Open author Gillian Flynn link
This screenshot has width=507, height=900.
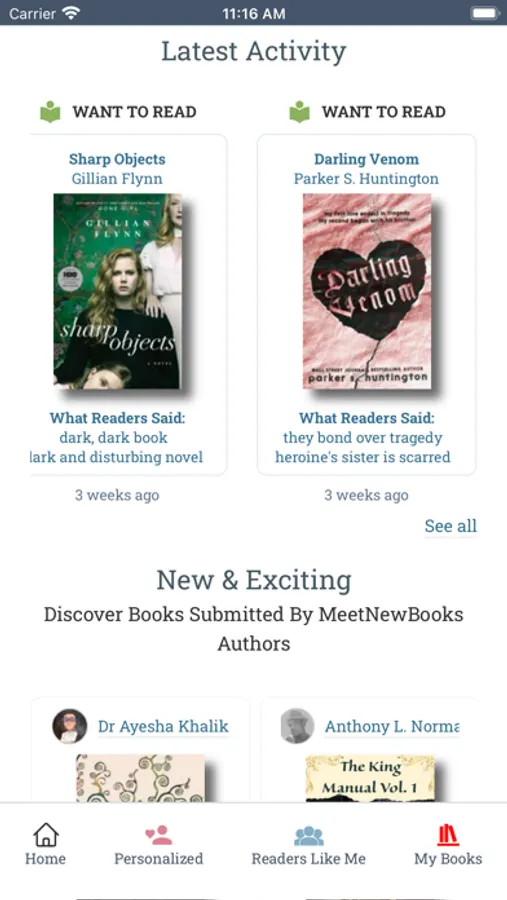tap(117, 179)
